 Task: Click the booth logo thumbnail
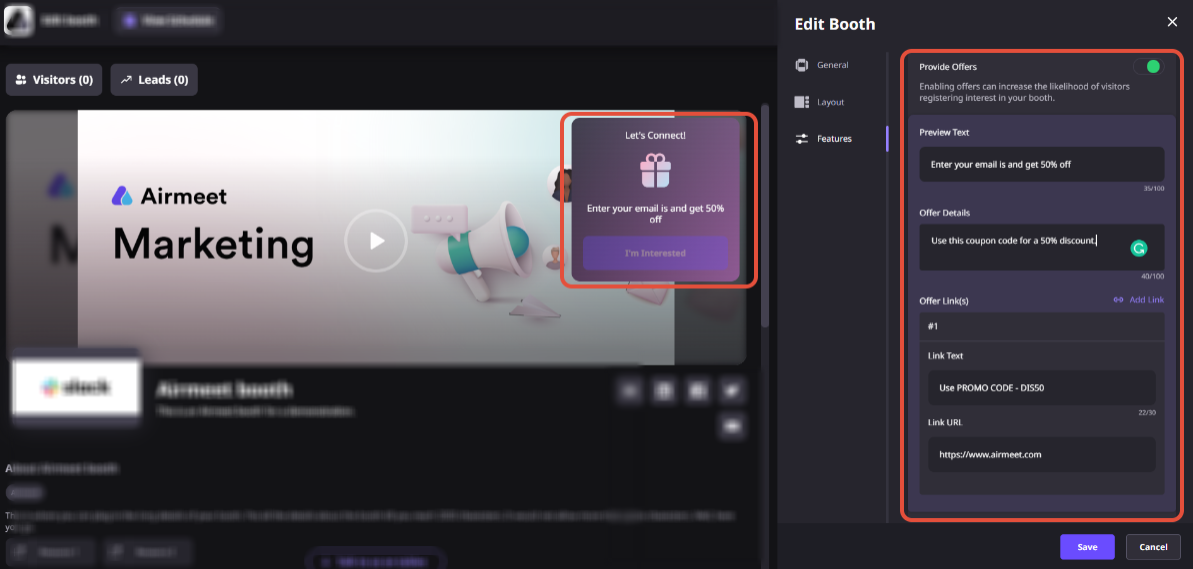pos(76,388)
